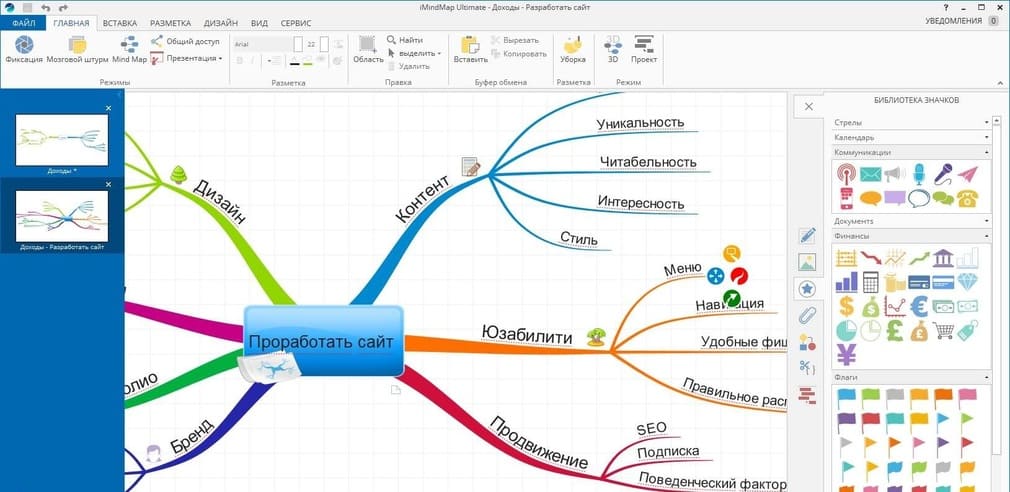Collapse the Флаги icon category
The height and width of the screenshot is (492, 1010).
986,377
